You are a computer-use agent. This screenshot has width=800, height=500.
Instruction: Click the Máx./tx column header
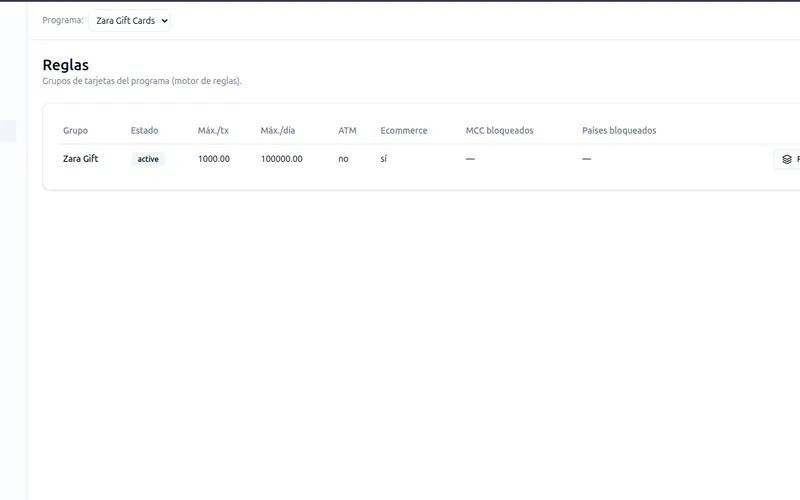[213, 131]
